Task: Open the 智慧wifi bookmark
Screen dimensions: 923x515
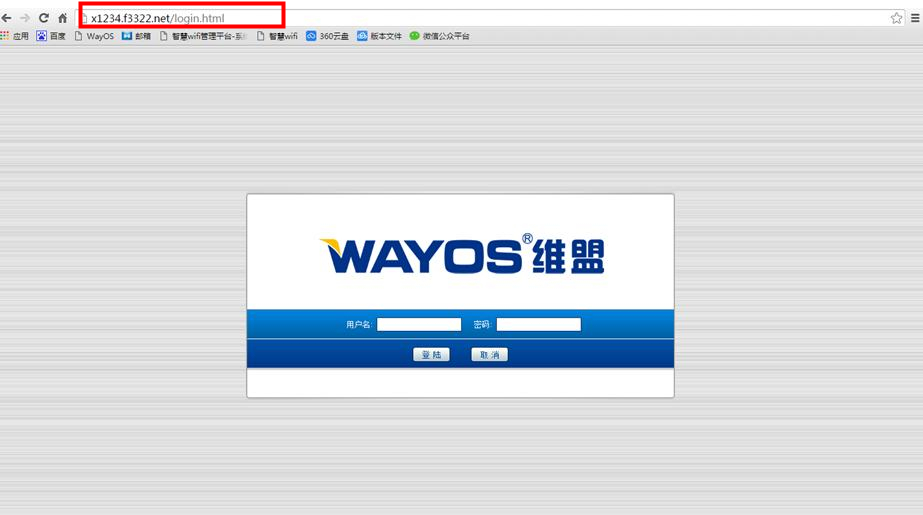Action: [x=277, y=36]
